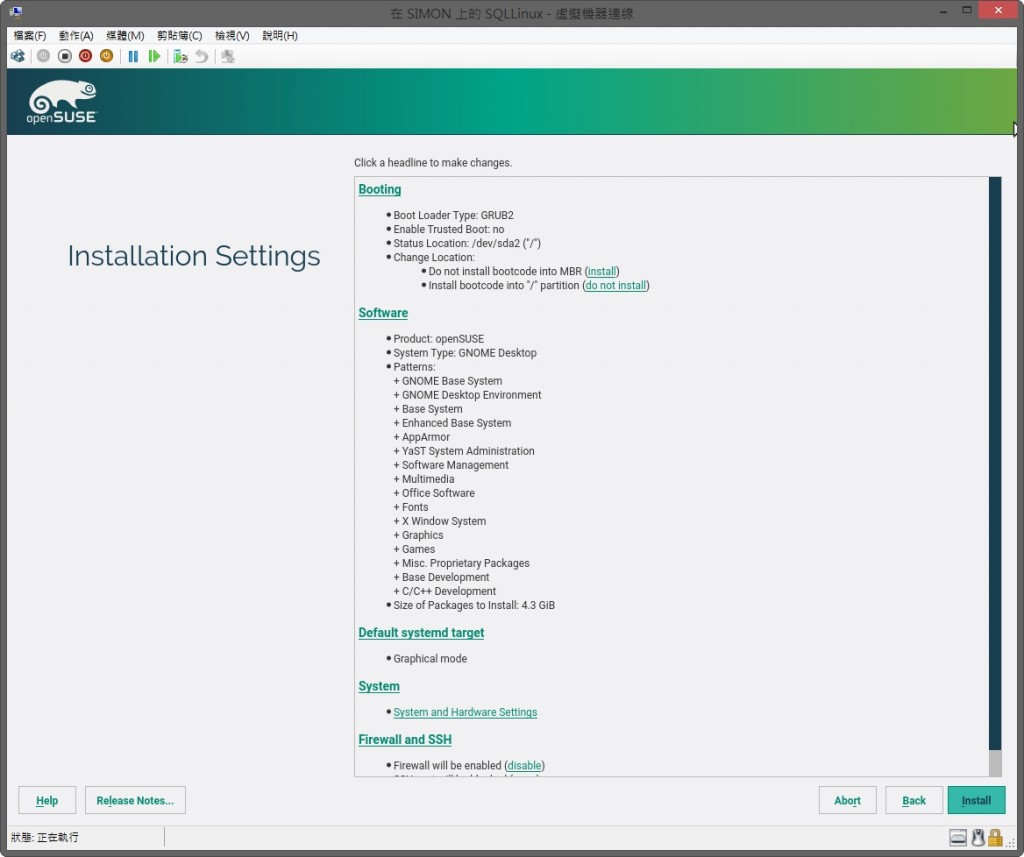Image resolution: width=1024 pixels, height=857 pixels.
Task: Click '+ Enhanced Base System' pattern
Action: click(453, 423)
